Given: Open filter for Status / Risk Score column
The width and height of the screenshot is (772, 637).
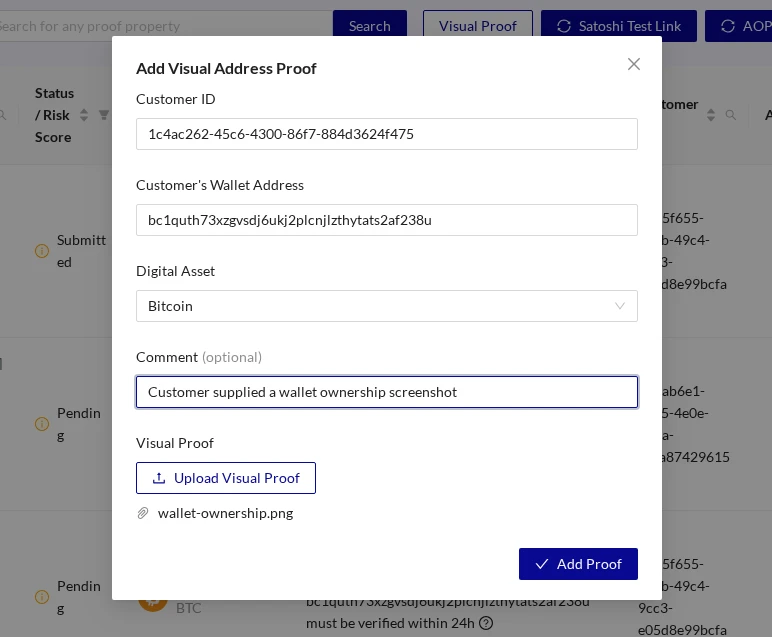Looking at the screenshot, I should pos(103,115).
